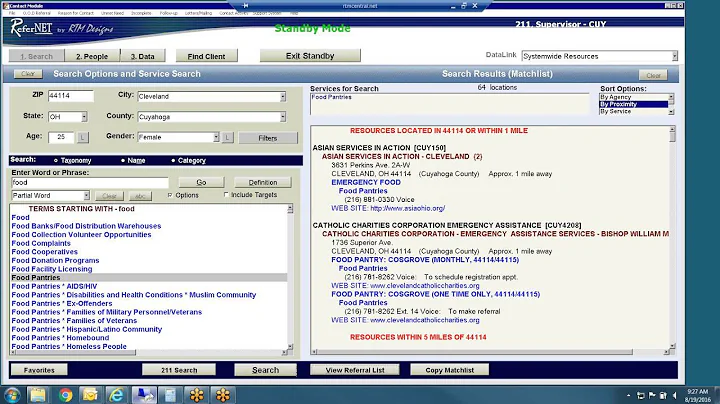Open the File menu
The height and width of the screenshot is (404, 720).
click(x=12, y=13)
